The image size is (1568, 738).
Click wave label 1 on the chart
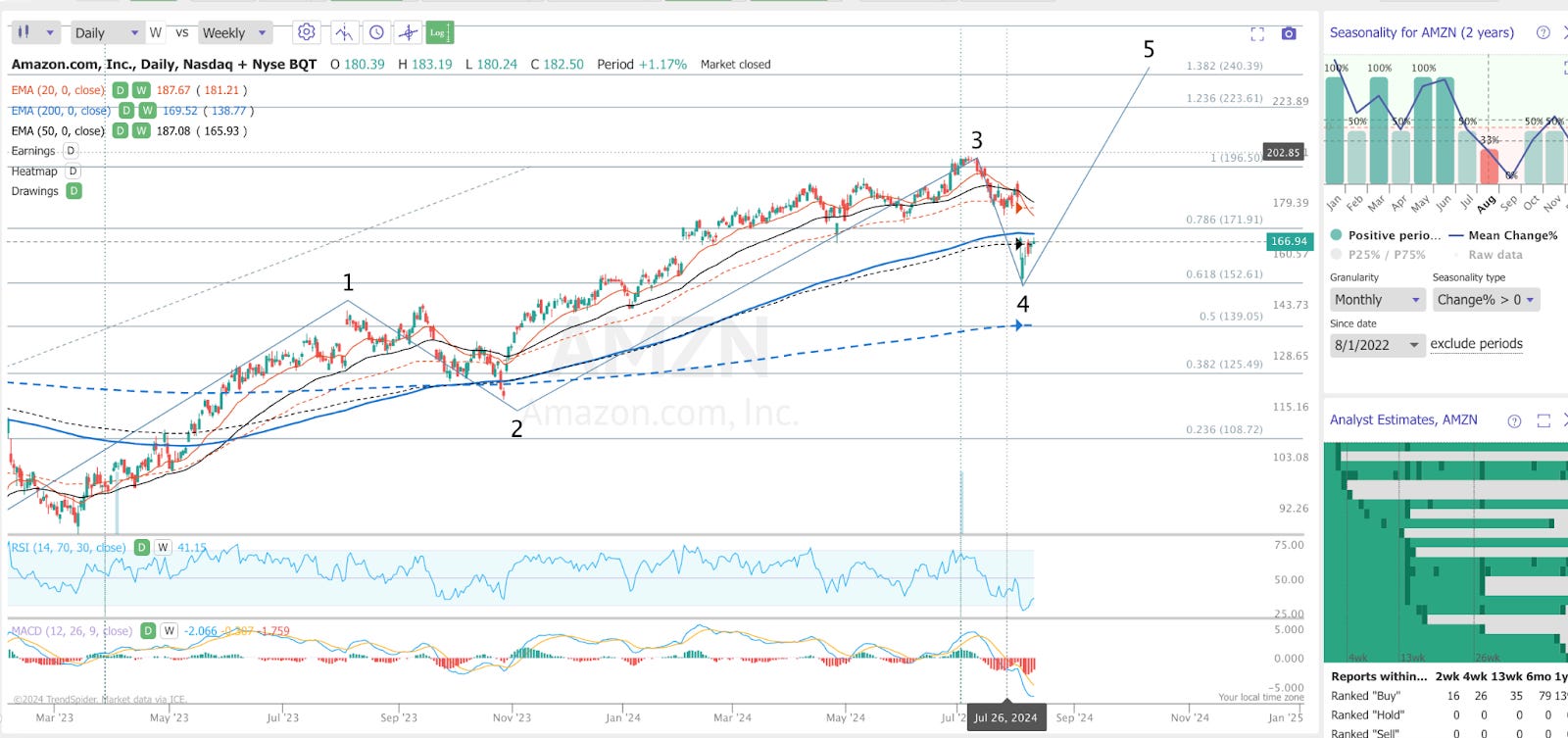pyautogui.click(x=348, y=282)
